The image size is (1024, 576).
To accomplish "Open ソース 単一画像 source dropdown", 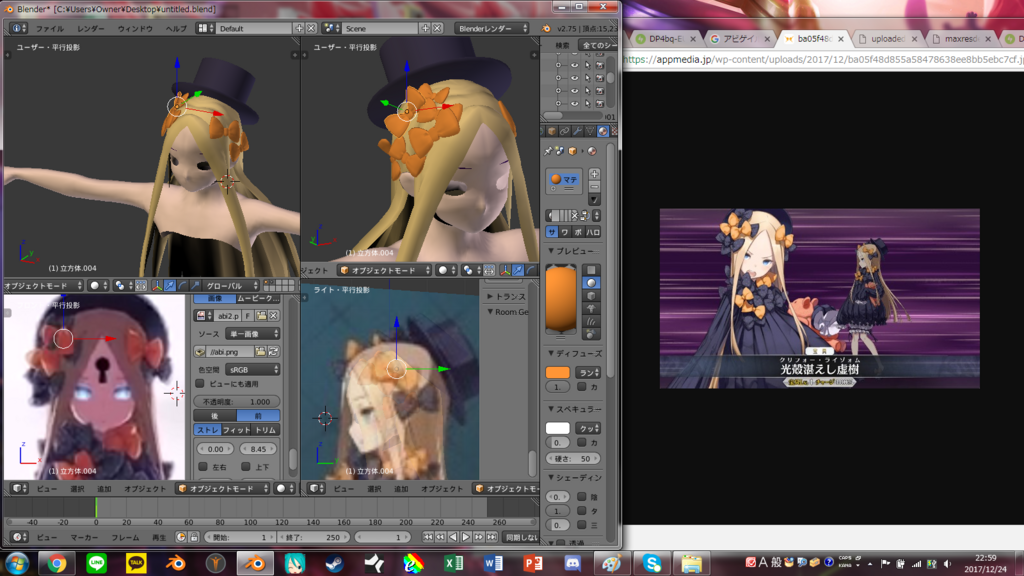I will [x=253, y=334].
